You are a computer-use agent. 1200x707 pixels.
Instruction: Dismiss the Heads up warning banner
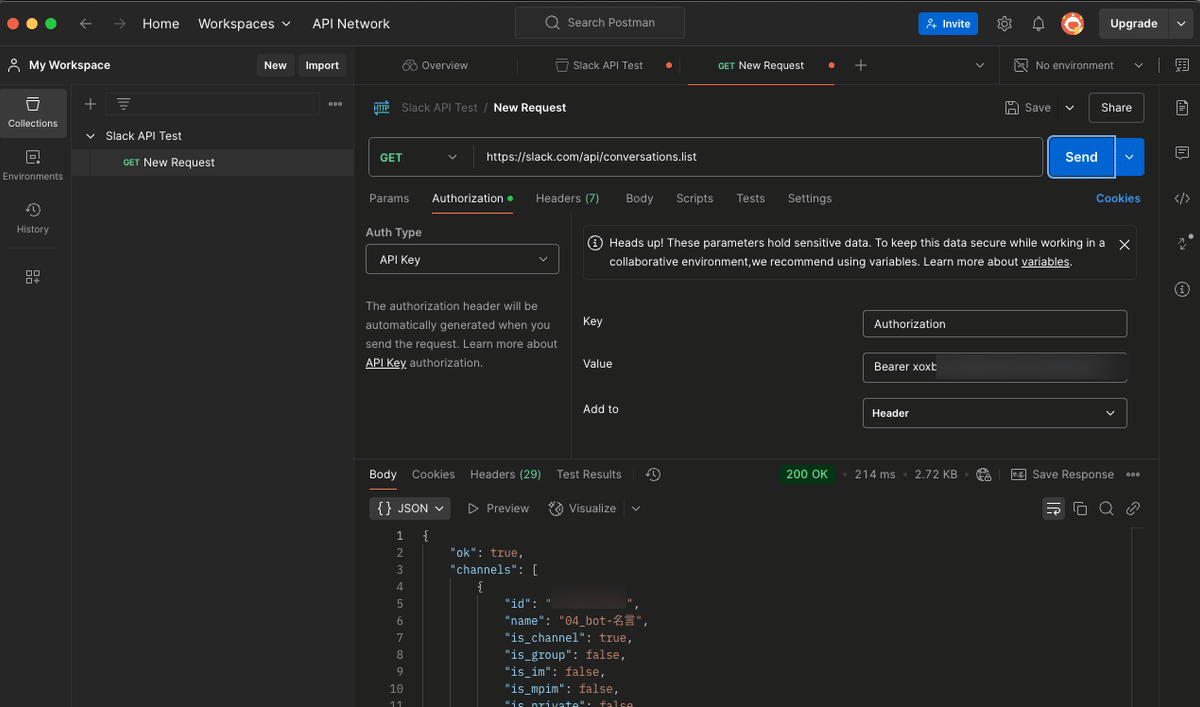1124,244
